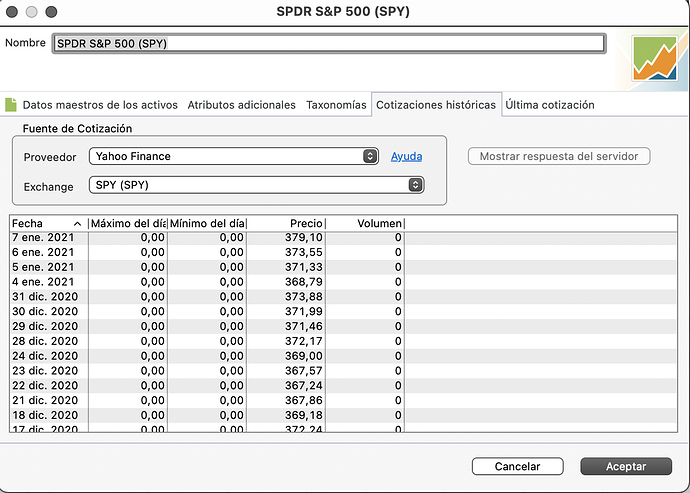The width and height of the screenshot is (690, 493).
Task: Click the price 371,33
Action: pos(304,267)
